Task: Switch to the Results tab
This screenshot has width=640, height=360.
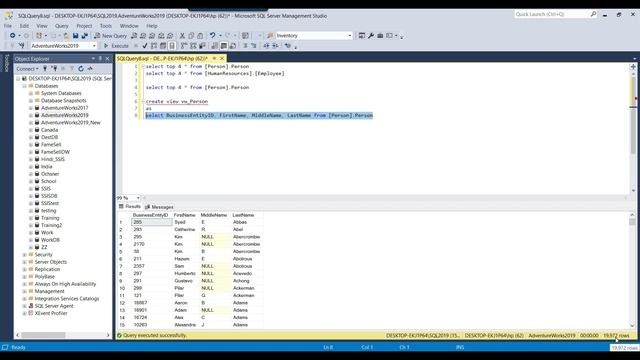Action: (x=130, y=207)
